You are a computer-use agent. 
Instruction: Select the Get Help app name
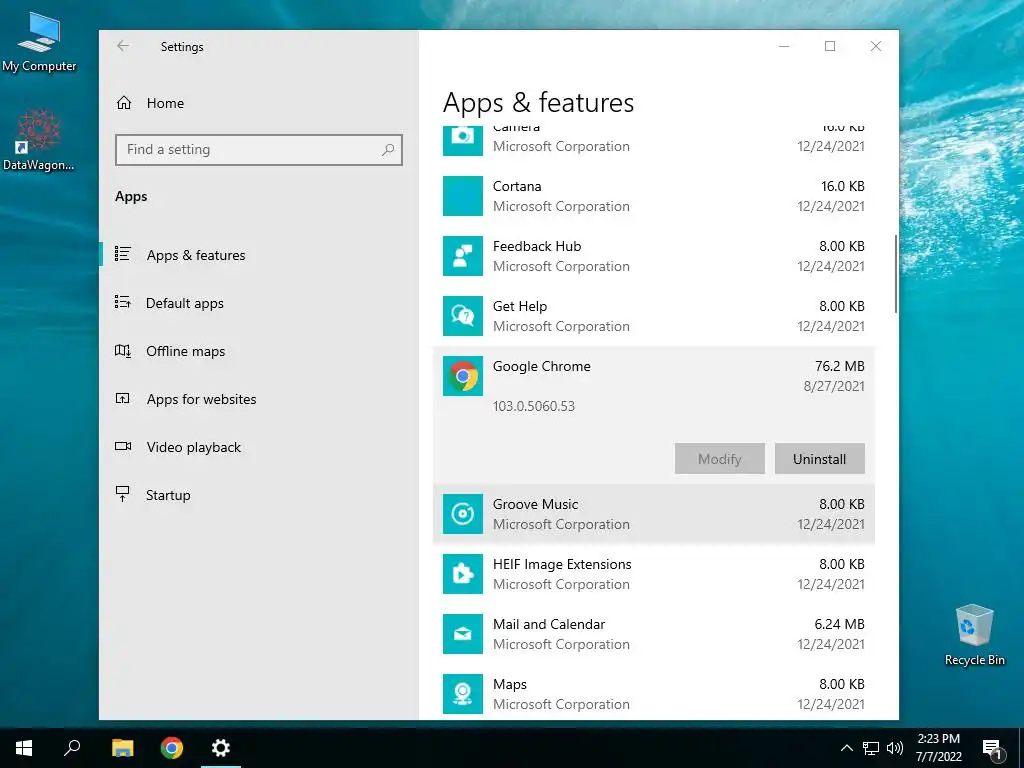point(520,306)
